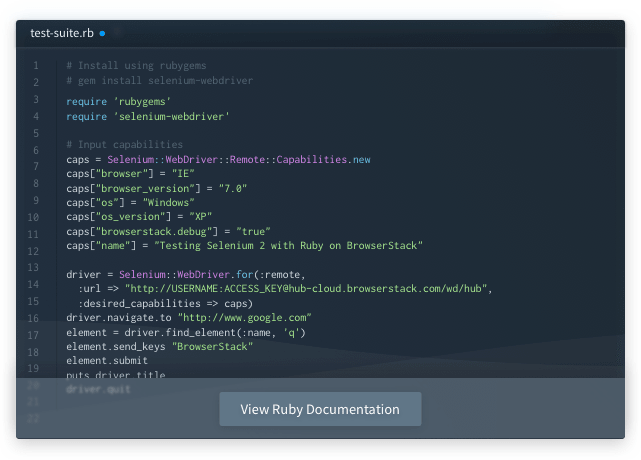Click the caps["browserstack.debug"] = "true" line
The image size is (641, 460).
click(x=168, y=231)
